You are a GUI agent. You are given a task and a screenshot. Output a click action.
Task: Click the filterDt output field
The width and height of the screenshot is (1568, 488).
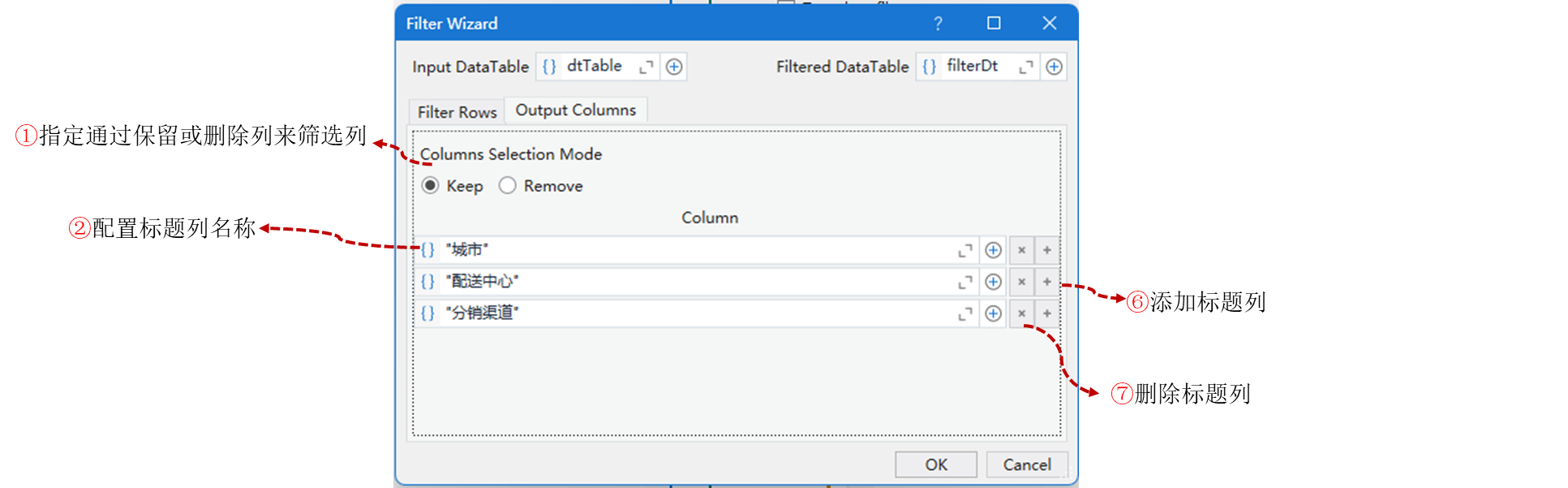[x=978, y=67]
